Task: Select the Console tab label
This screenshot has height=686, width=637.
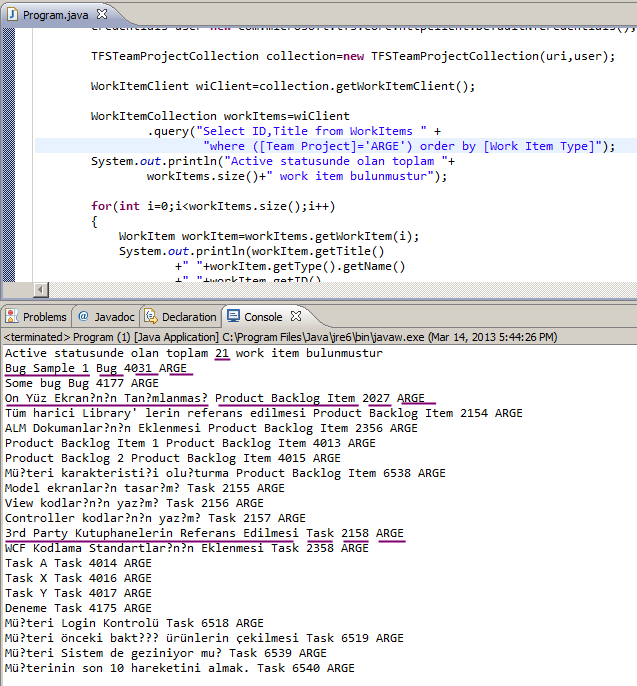Action: coord(263,316)
